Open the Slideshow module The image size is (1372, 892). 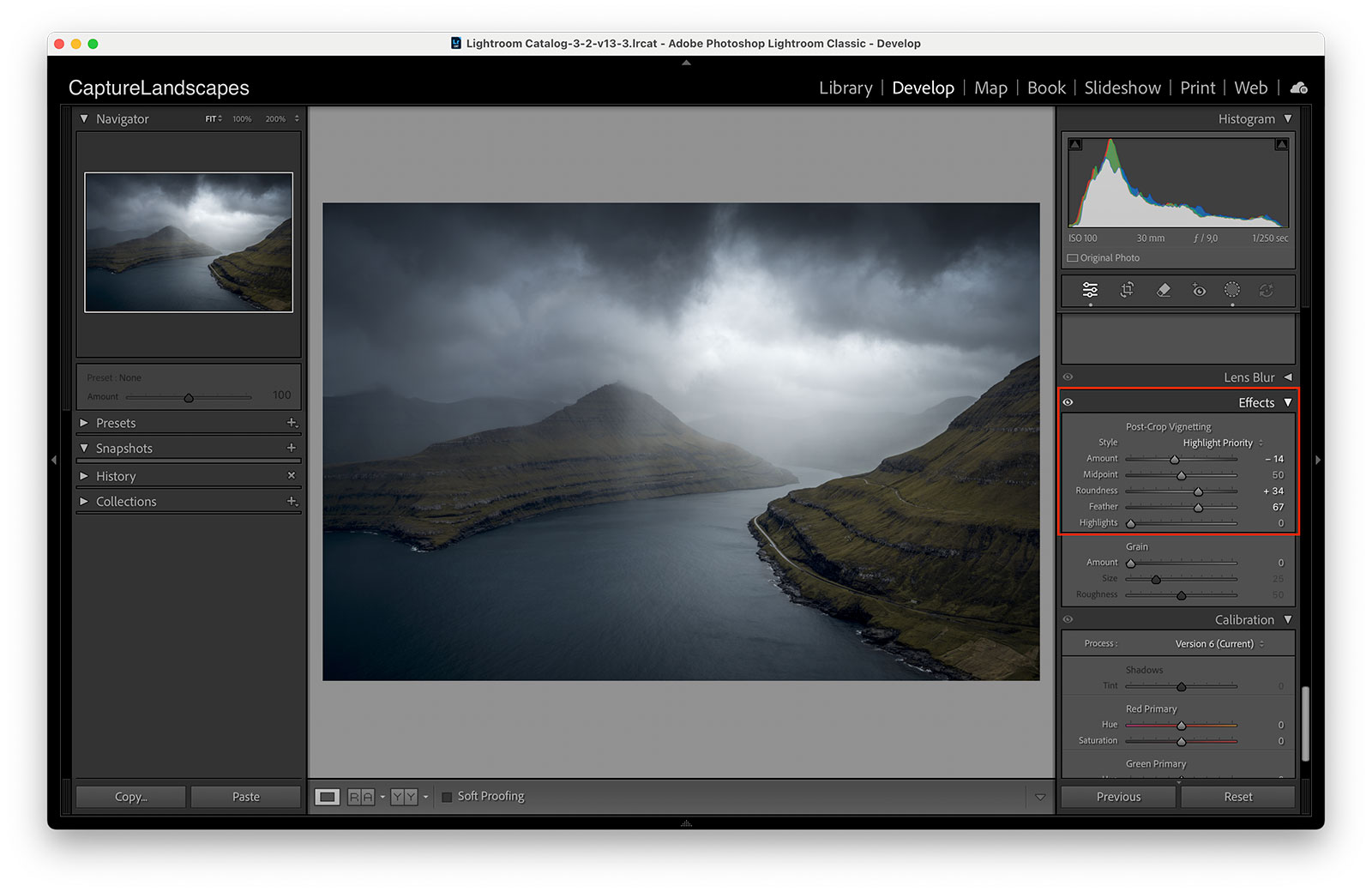click(x=1122, y=87)
